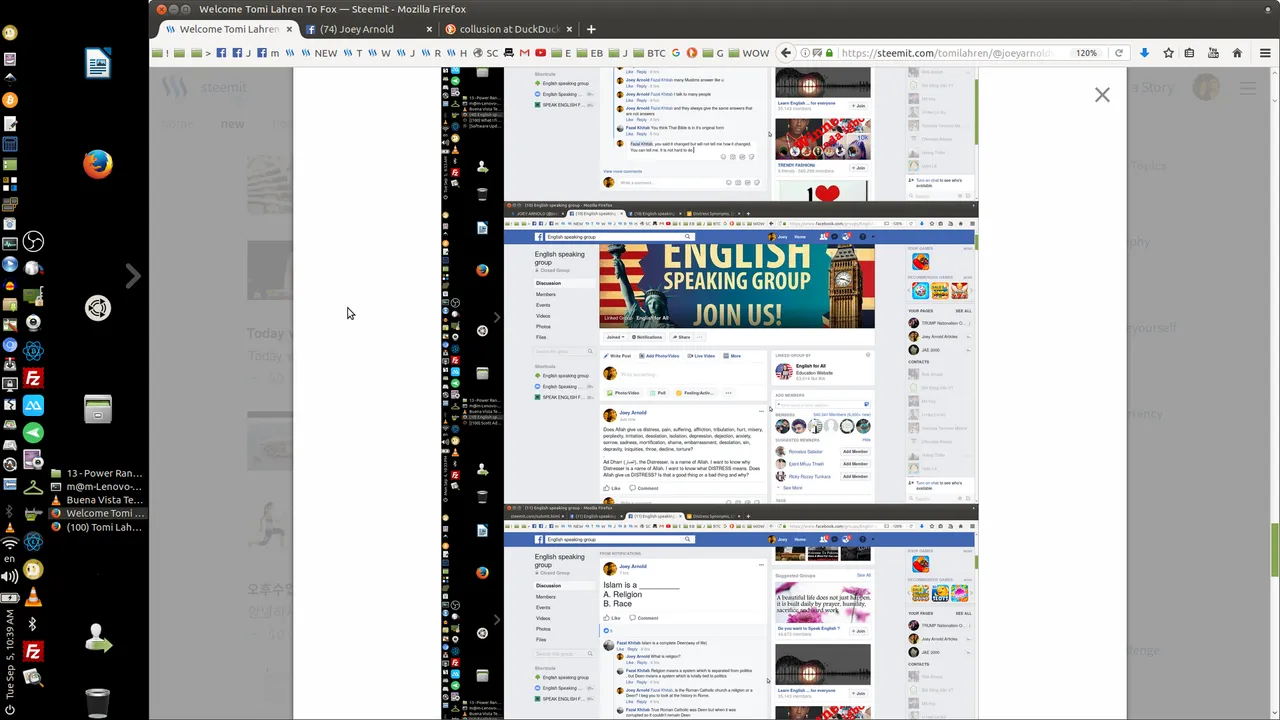Go back with the browser back arrow

[786, 53]
